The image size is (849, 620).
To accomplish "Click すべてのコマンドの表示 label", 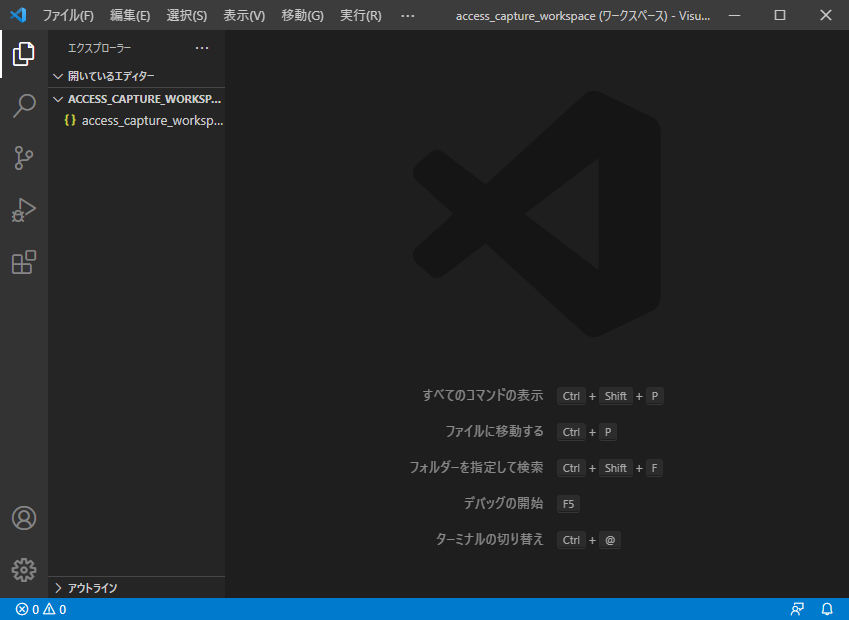I will [x=482, y=395].
